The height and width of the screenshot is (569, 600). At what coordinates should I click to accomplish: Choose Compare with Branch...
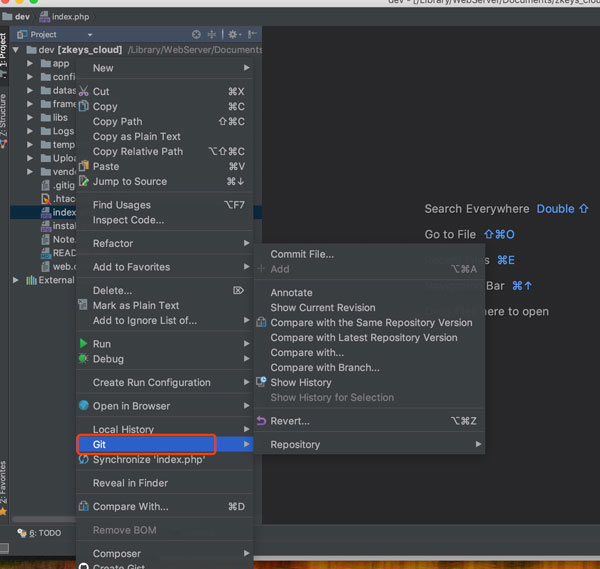pyautogui.click(x=369, y=367)
